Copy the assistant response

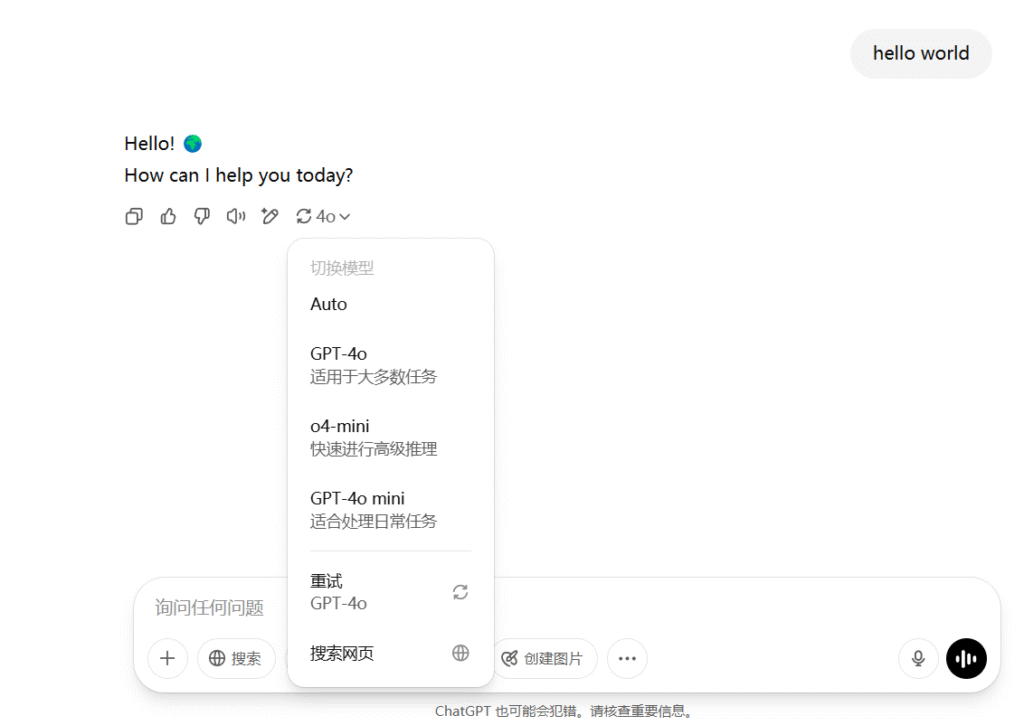pyautogui.click(x=134, y=216)
